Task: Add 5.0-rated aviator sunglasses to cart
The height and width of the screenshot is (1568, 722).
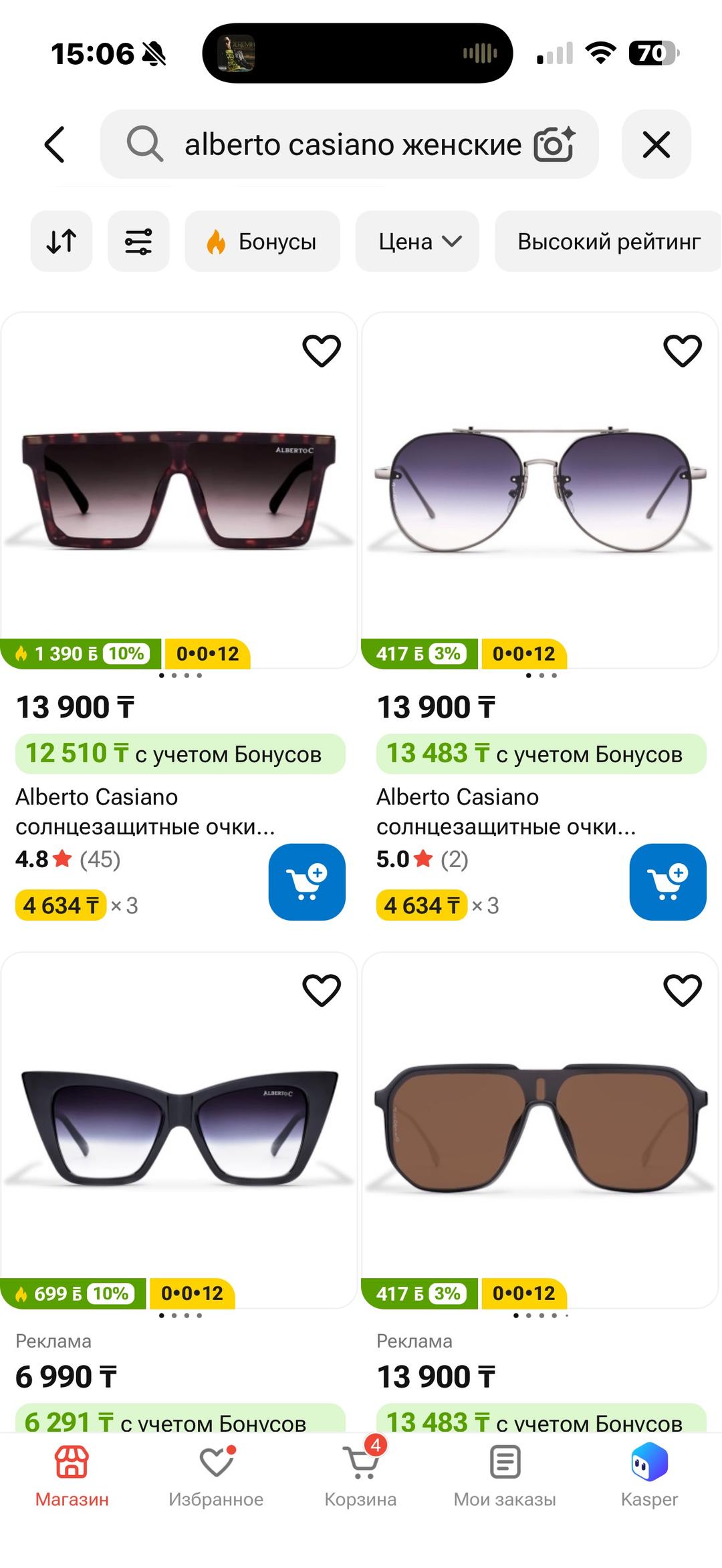Action: pos(668,882)
